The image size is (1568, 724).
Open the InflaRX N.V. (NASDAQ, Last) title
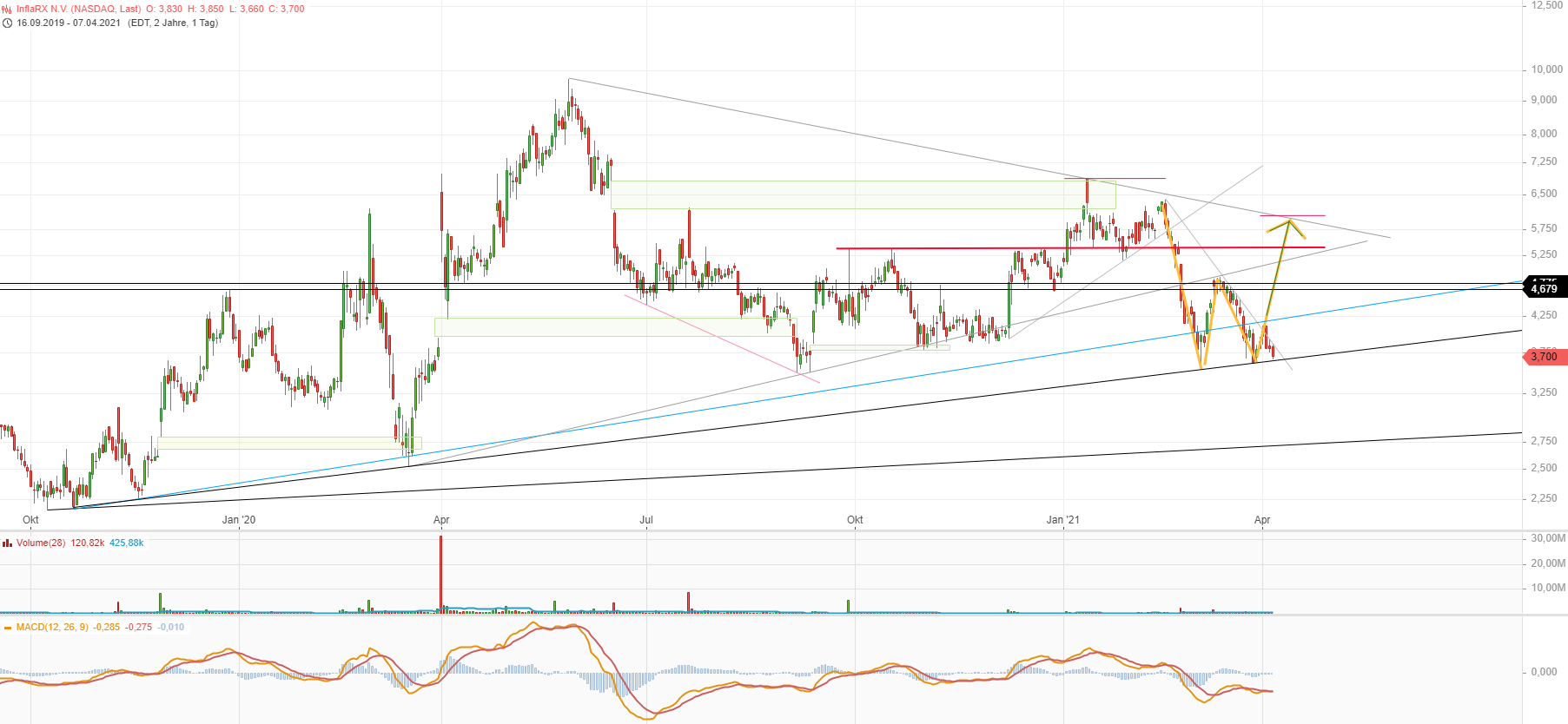(x=78, y=9)
